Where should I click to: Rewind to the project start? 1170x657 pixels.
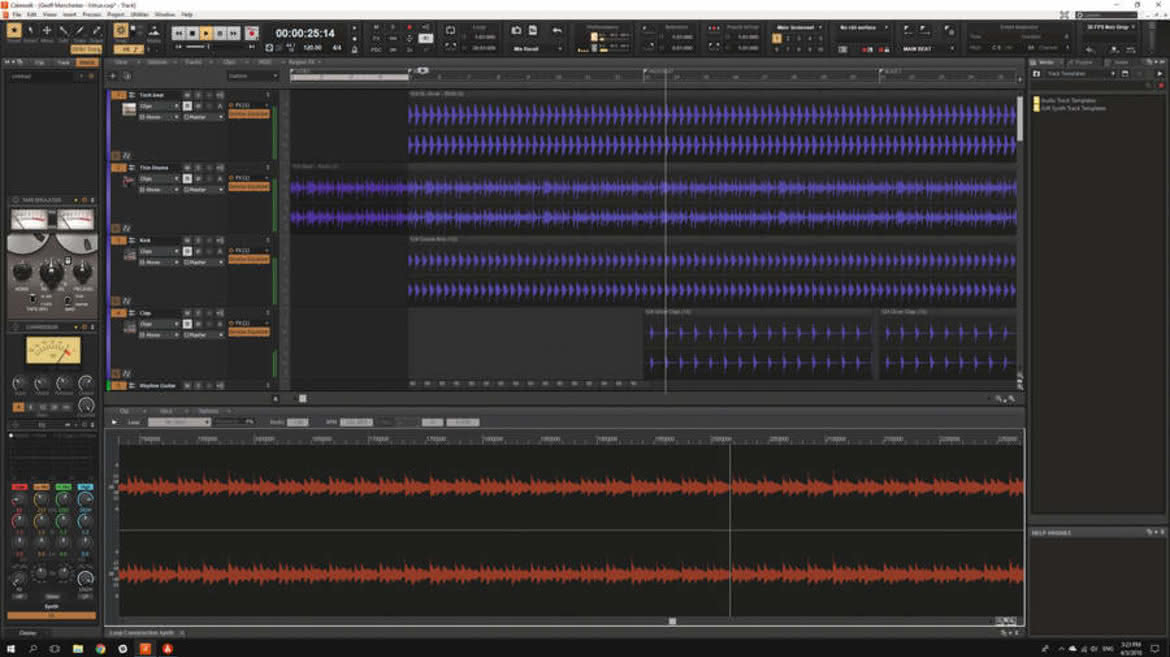point(178,34)
